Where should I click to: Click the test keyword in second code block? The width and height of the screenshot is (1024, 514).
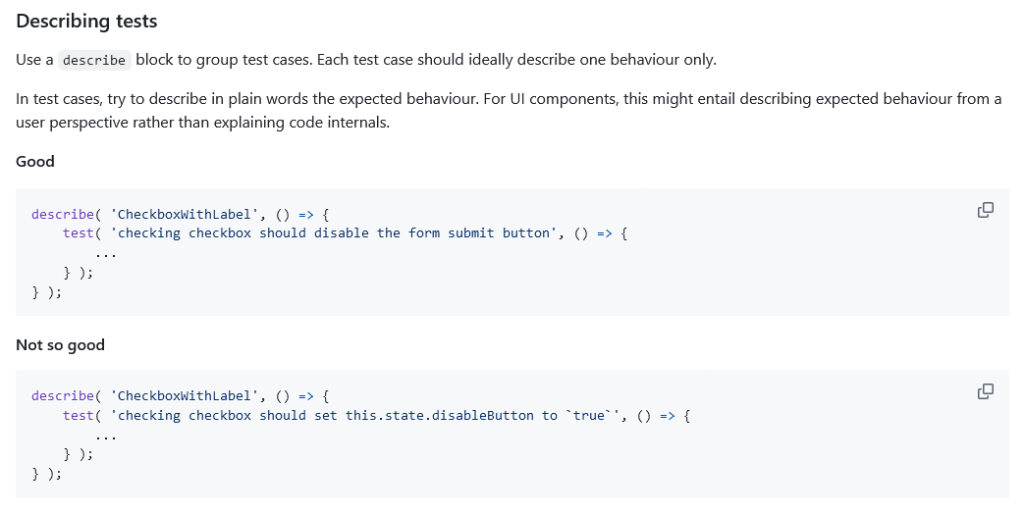78,415
